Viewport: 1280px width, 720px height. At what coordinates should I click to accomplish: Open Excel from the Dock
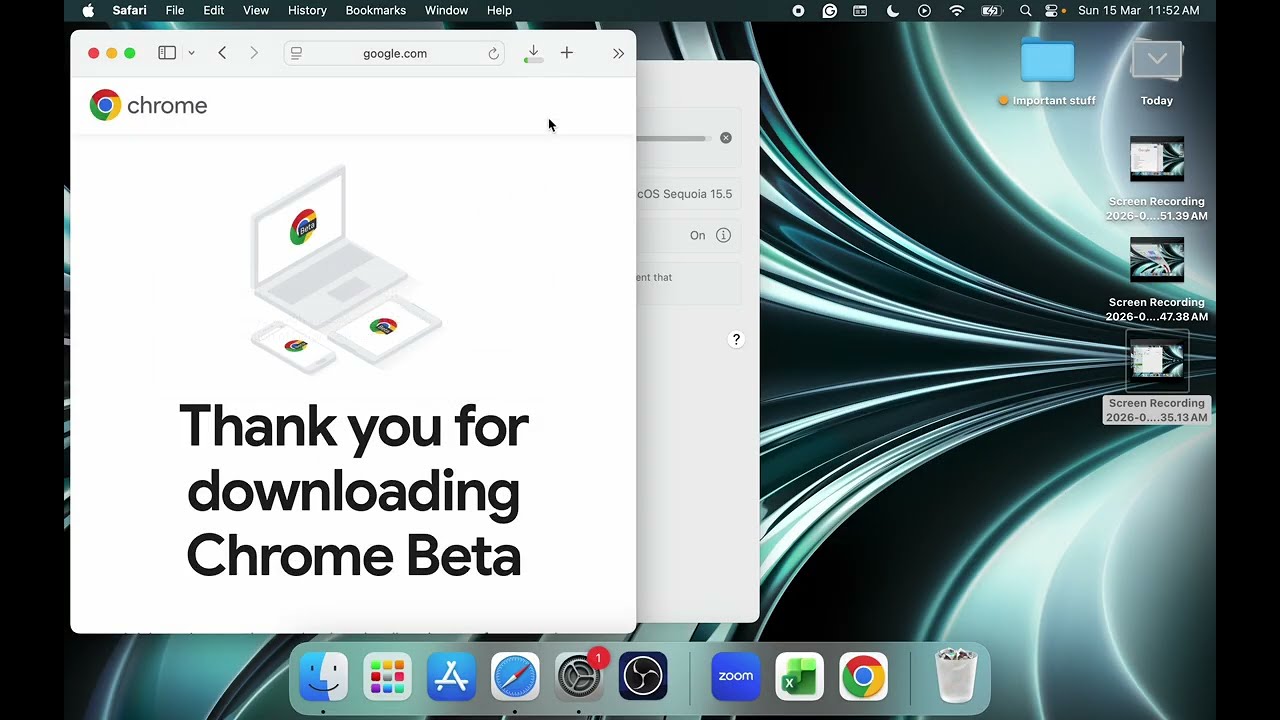pos(799,677)
